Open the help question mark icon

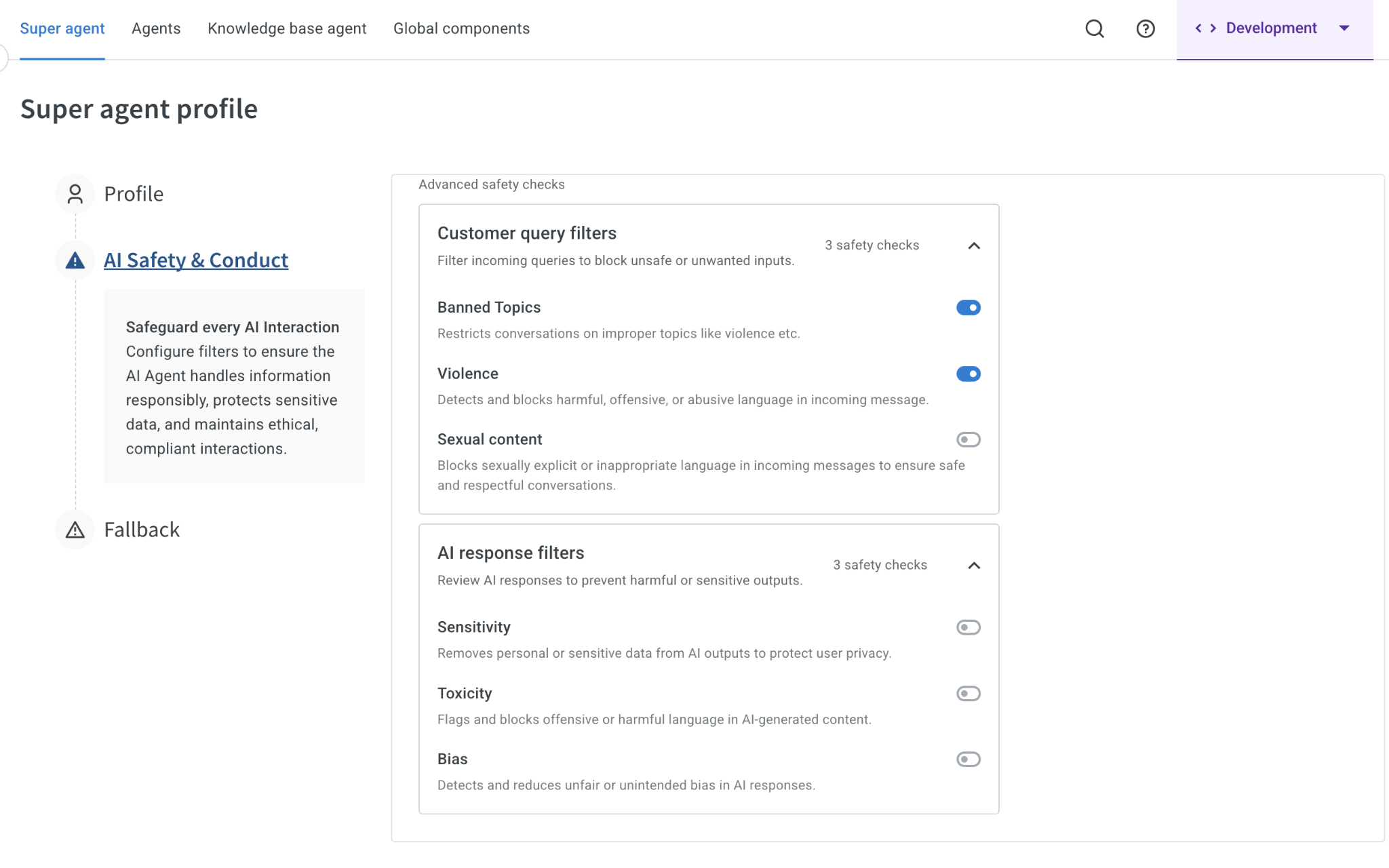1146,28
